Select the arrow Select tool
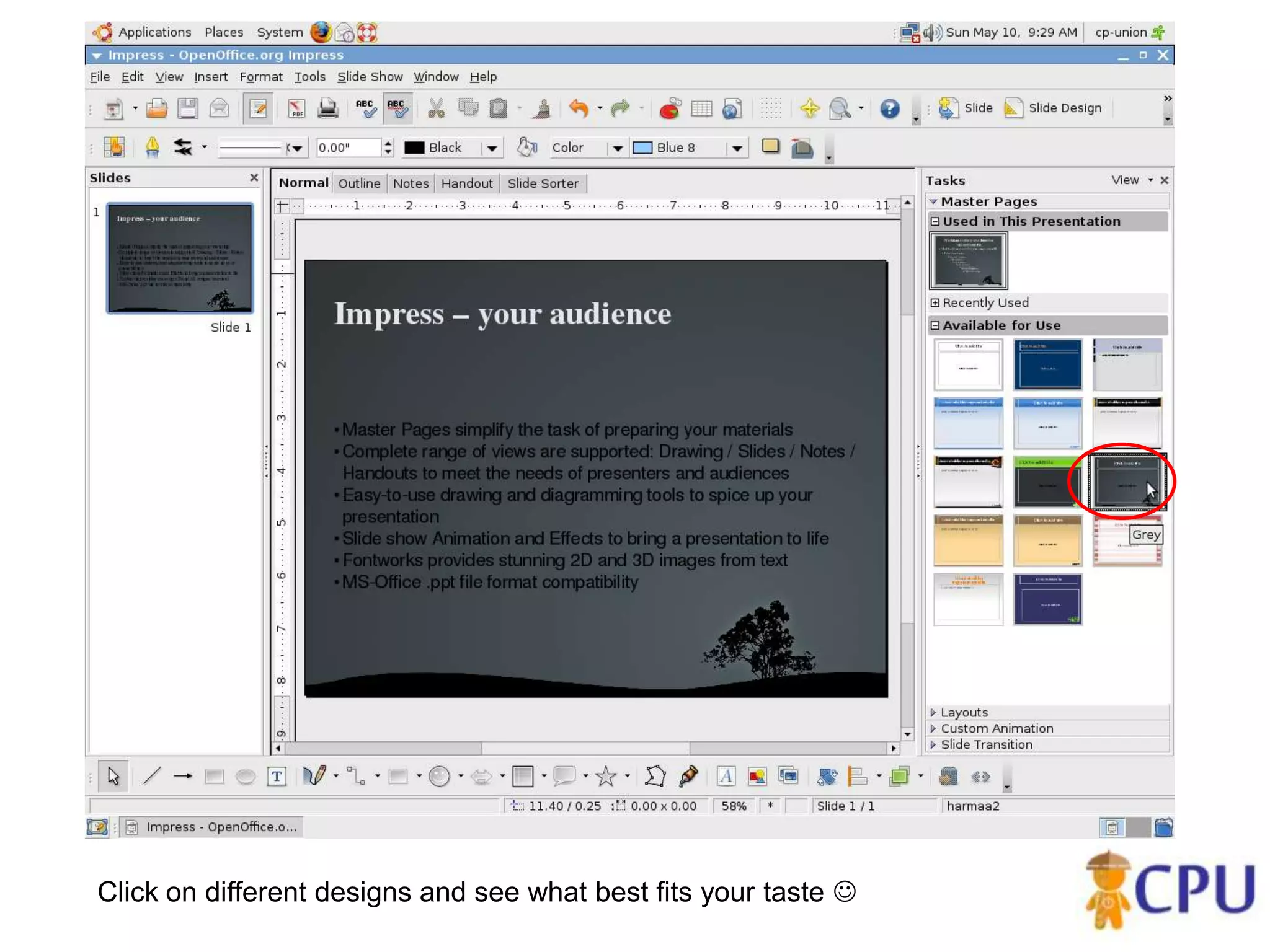Image resolution: width=1270 pixels, height=952 pixels. [113, 776]
